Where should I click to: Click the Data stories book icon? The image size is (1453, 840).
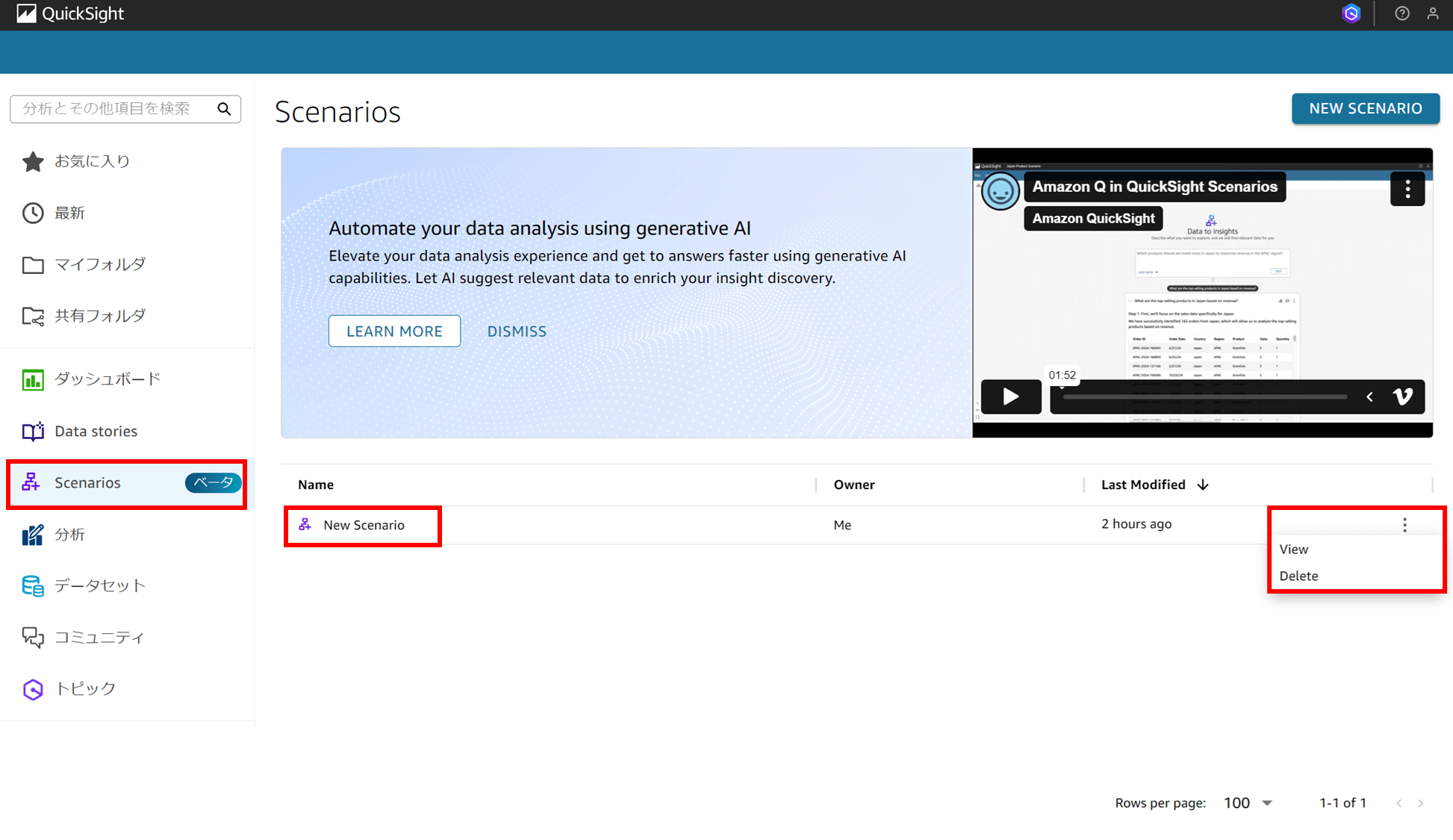click(x=33, y=431)
